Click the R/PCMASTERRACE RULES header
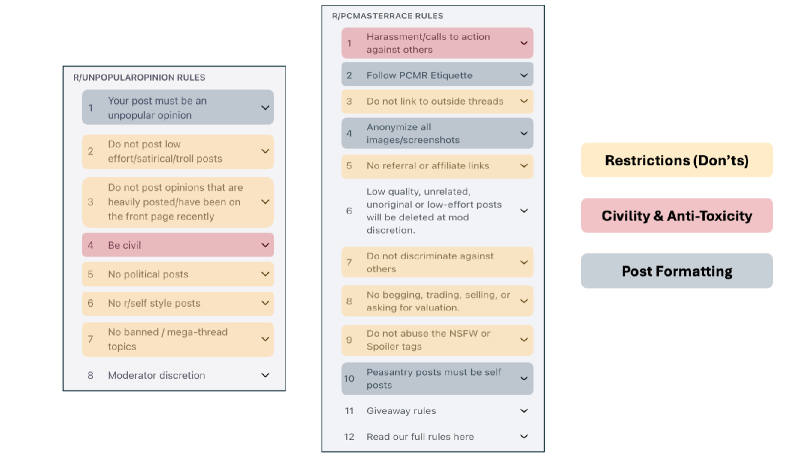Viewport: 797px width, 457px height. pos(387,16)
